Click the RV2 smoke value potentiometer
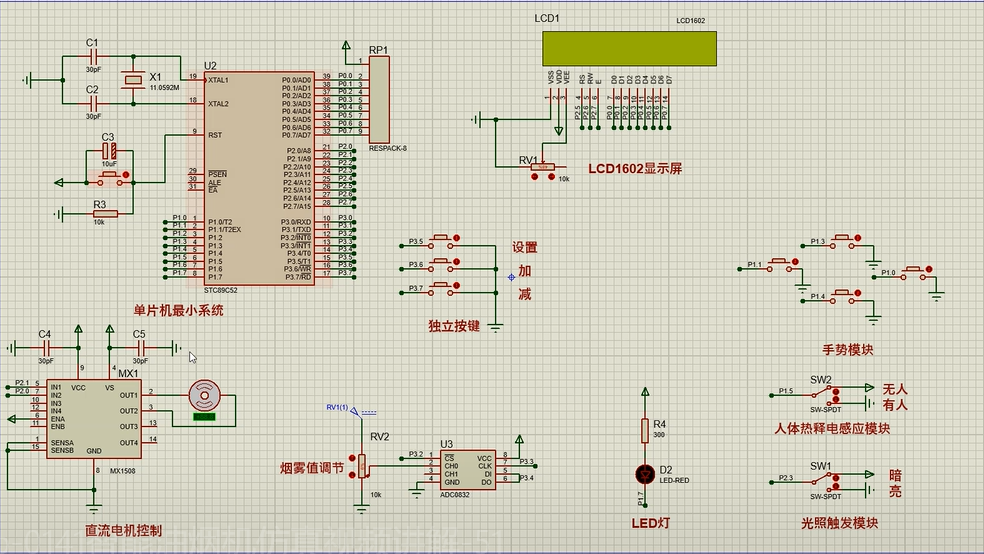 point(362,467)
